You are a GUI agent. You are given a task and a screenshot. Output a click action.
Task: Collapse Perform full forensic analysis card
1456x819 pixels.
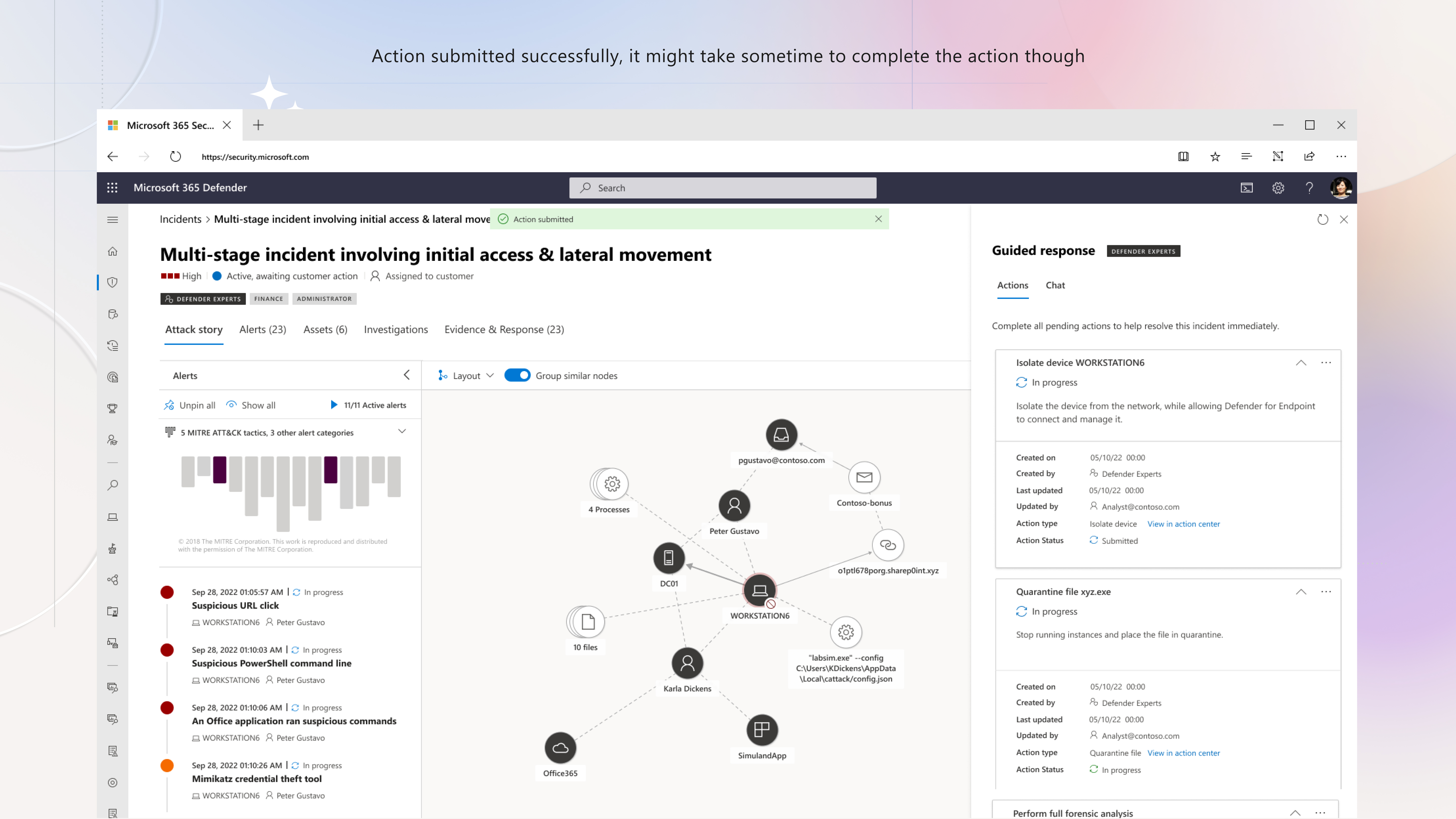pos(1295,813)
